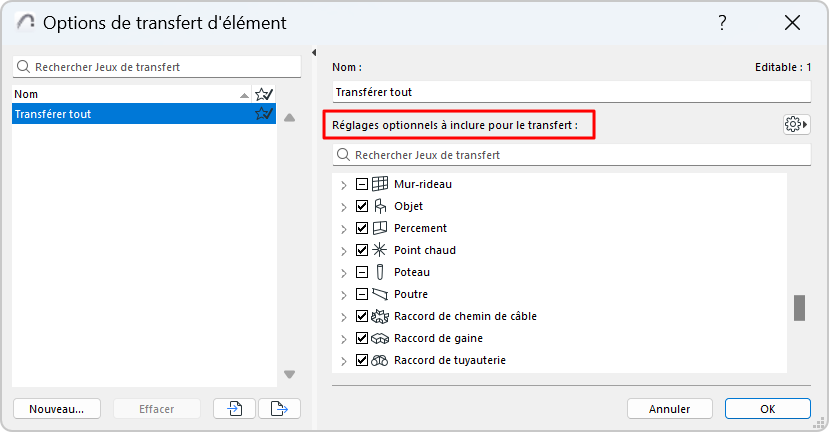The height and width of the screenshot is (432, 829).
Task: Toggle the Poteau checkbox
Action: tap(362, 272)
